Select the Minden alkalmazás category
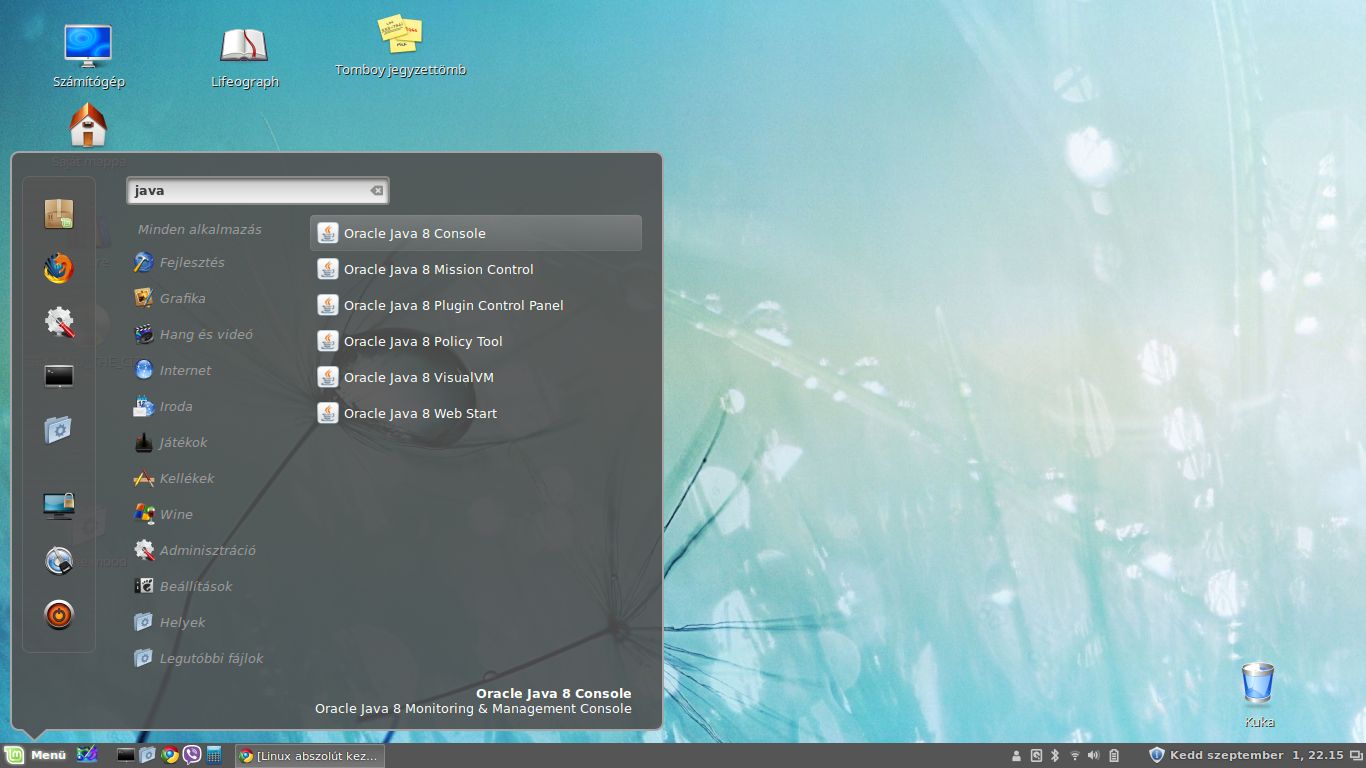The width and height of the screenshot is (1366, 768). (x=200, y=229)
